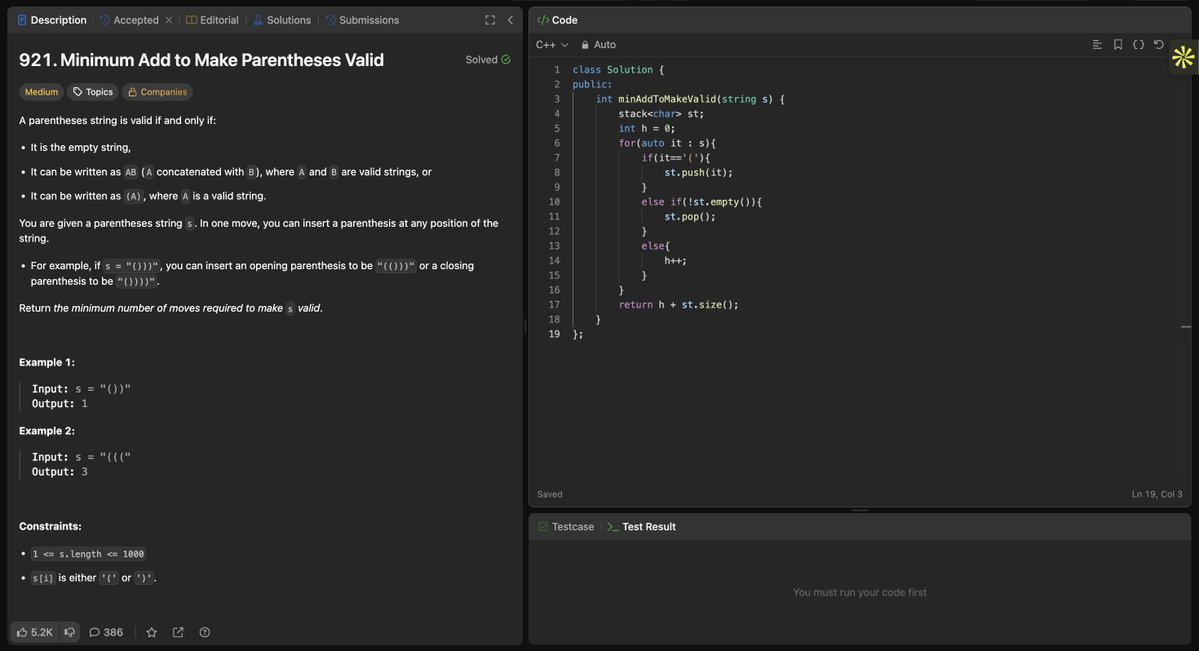Switch to the Description tab
Image resolution: width=1199 pixels, height=651 pixels.
(52, 20)
